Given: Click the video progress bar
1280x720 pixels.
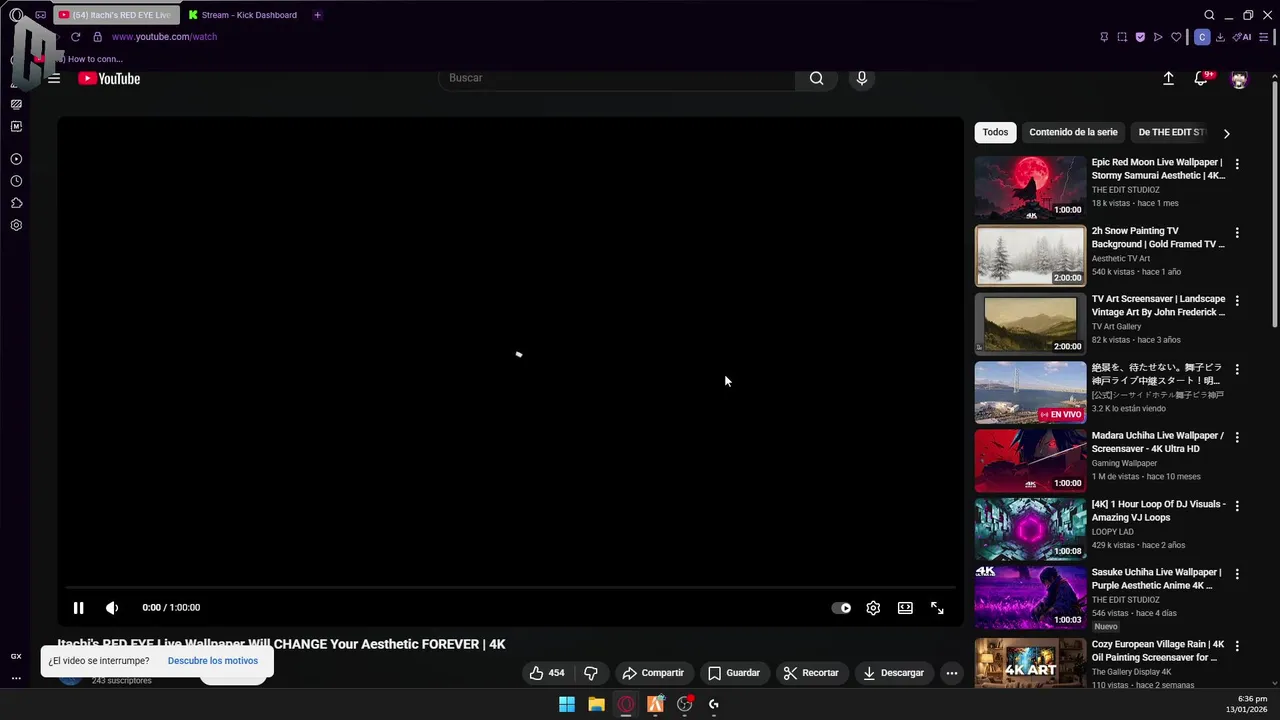Looking at the screenshot, I should click(510, 587).
